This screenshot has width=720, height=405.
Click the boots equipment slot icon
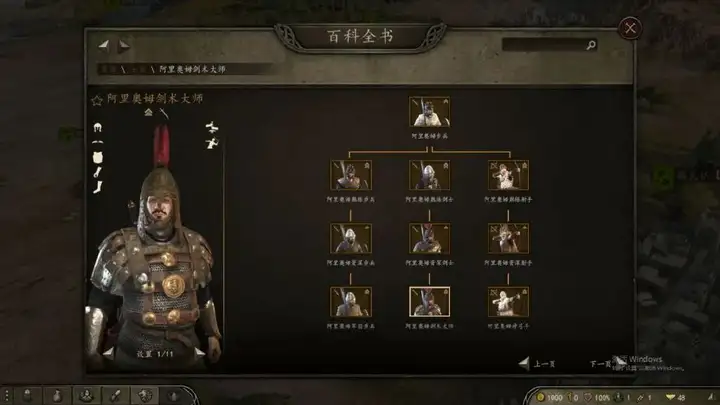click(x=97, y=187)
